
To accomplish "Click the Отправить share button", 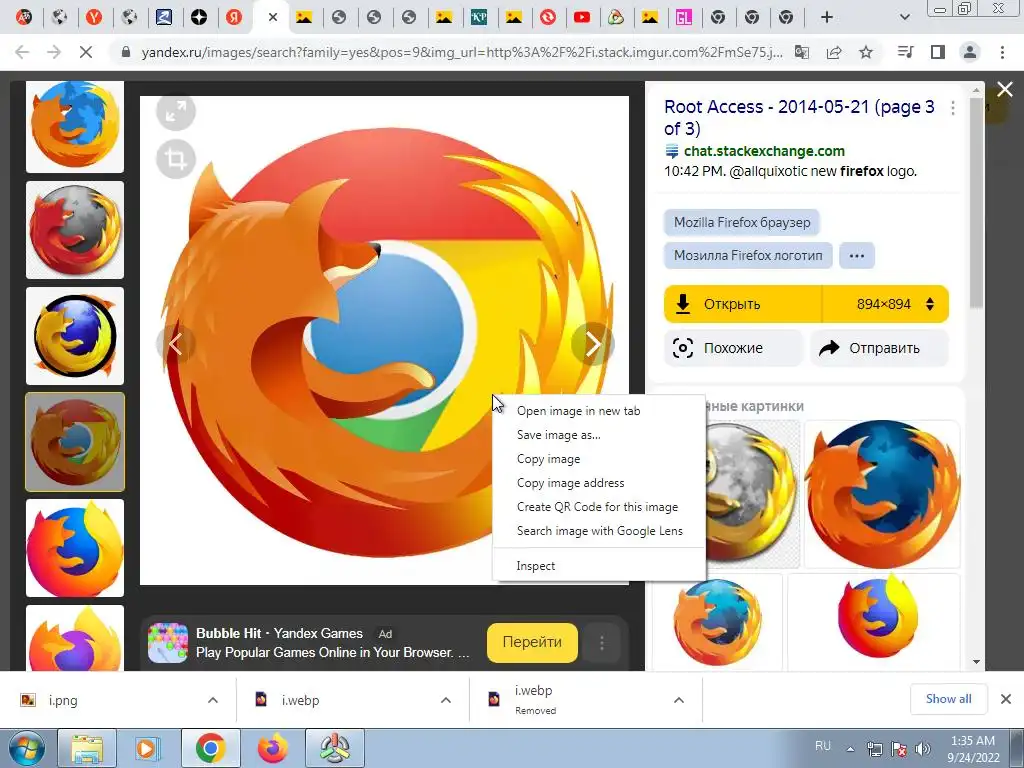I will pyautogui.click(x=879, y=348).
